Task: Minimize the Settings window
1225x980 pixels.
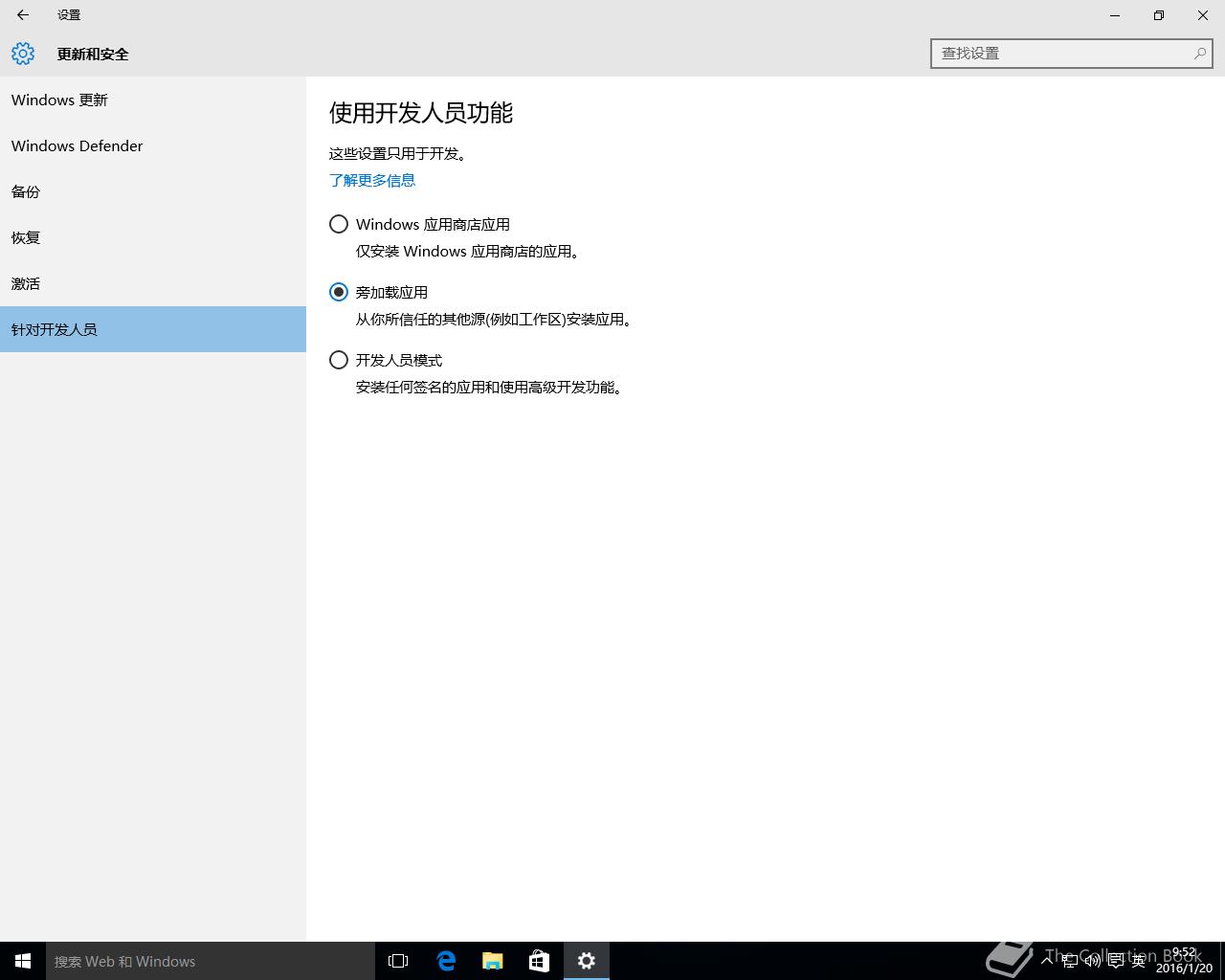Action: [x=1115, y=15]
